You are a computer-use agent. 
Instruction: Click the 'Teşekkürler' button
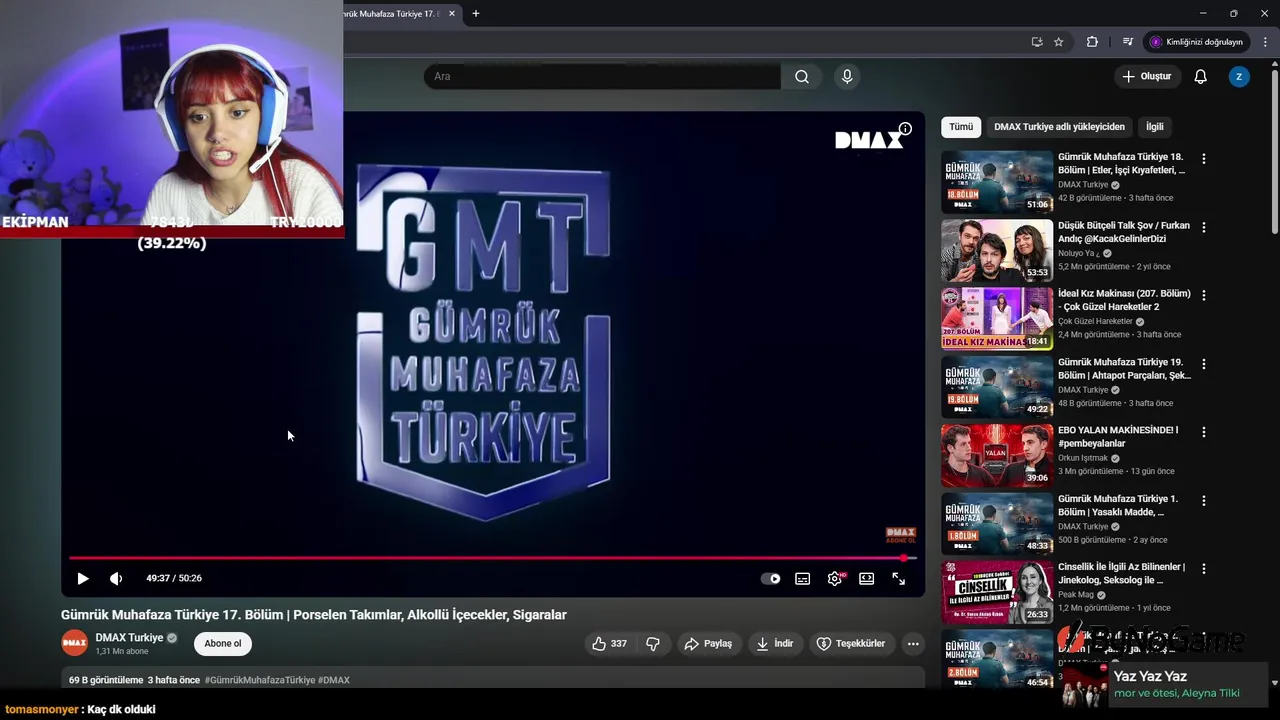click(851, 644)
